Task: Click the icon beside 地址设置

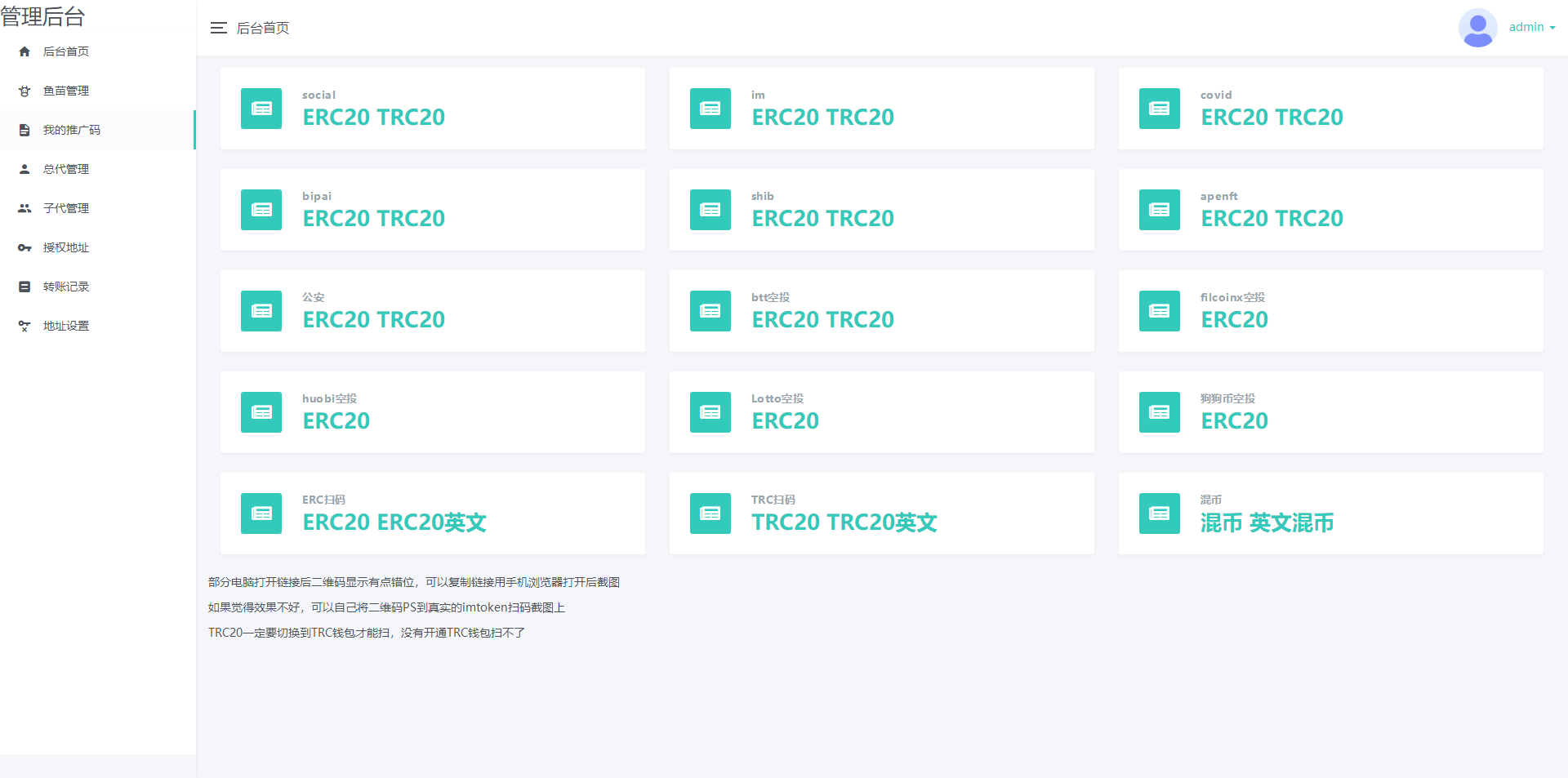Action: coord(24,326)
